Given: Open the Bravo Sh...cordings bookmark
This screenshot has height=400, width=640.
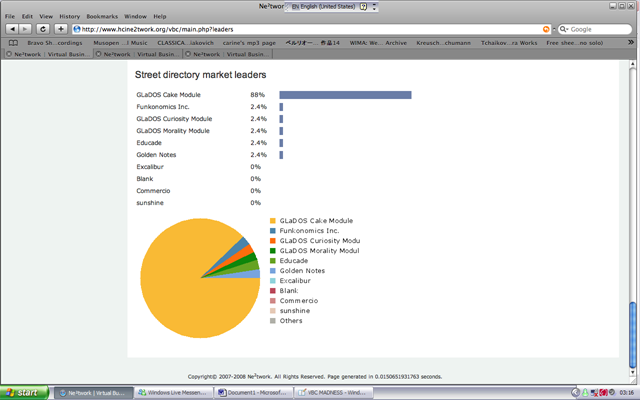Looking at the screenshot, I should 55,43.
